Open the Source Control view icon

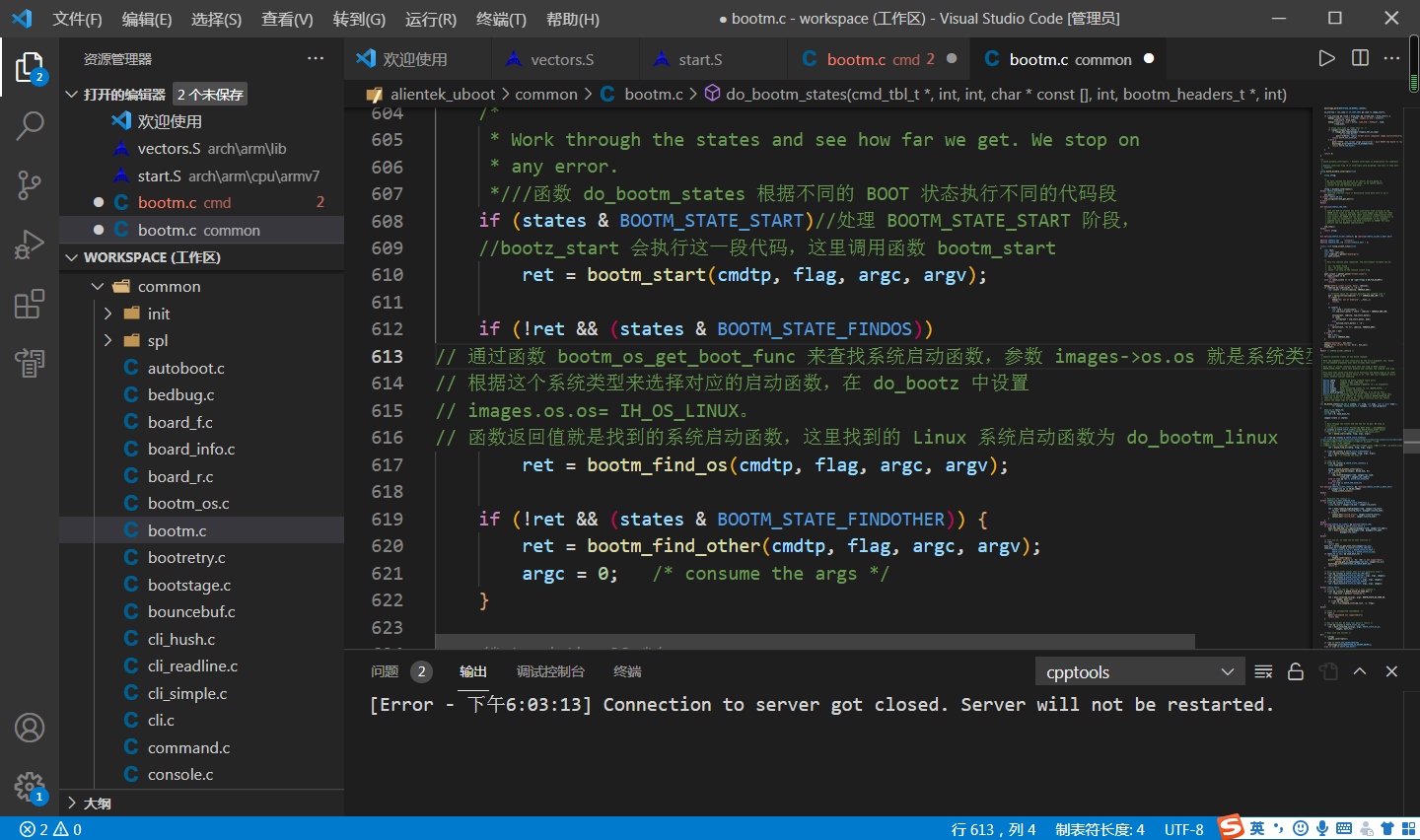(x=30, y=184)
